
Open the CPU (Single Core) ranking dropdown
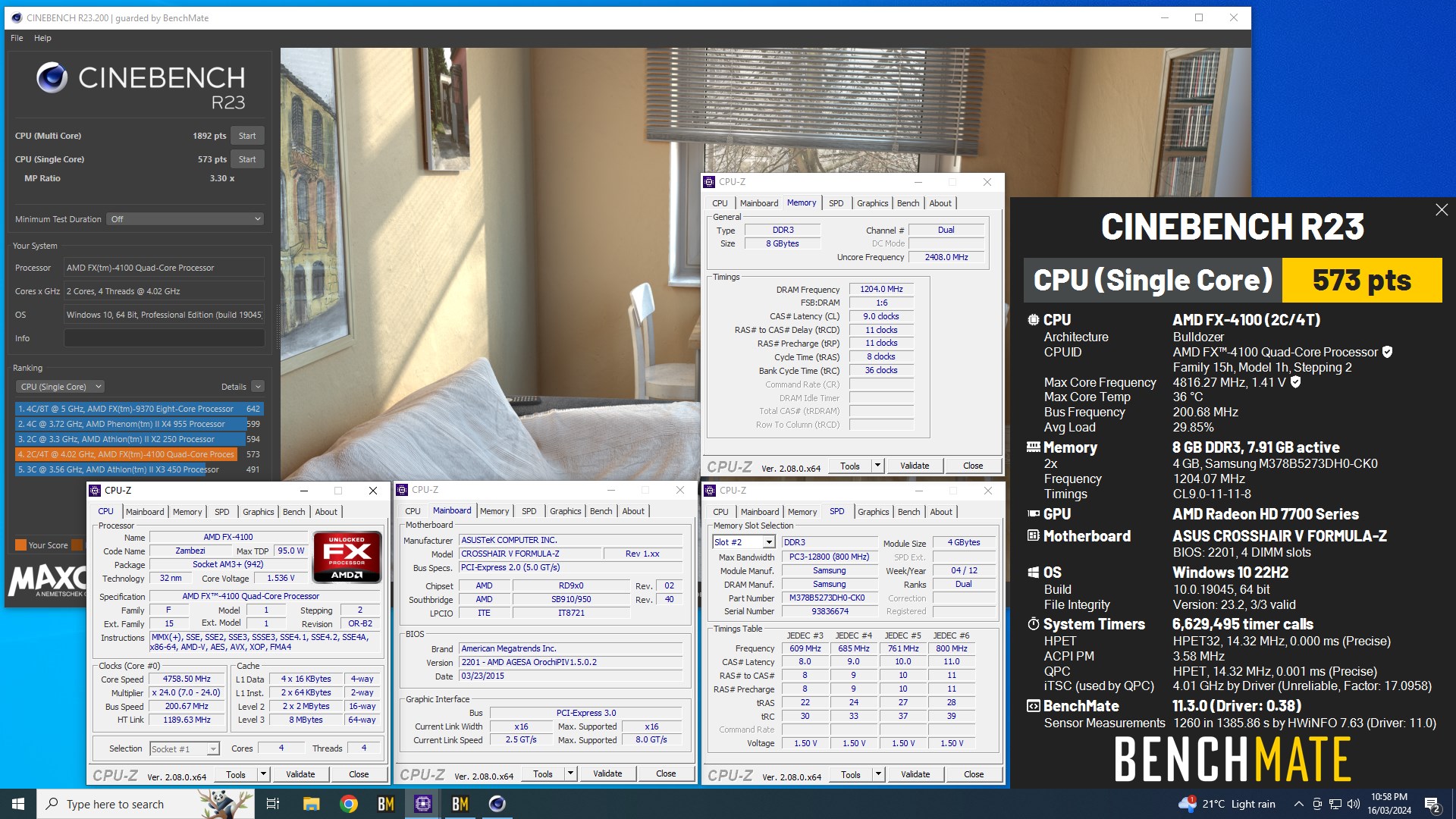click(x=59, y=387)
